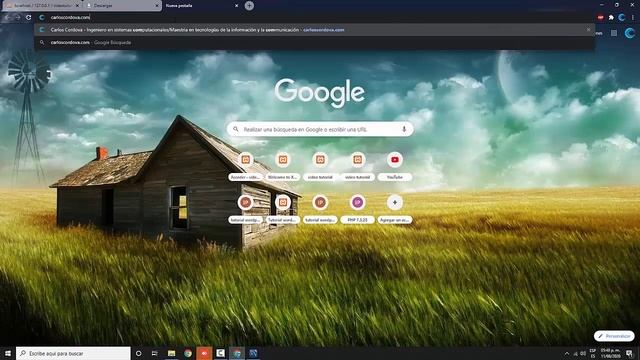640x360 pixels.
Task: Choose the carloscordova.com Google Búsqueda suggestion
Action: pos(314,42)
